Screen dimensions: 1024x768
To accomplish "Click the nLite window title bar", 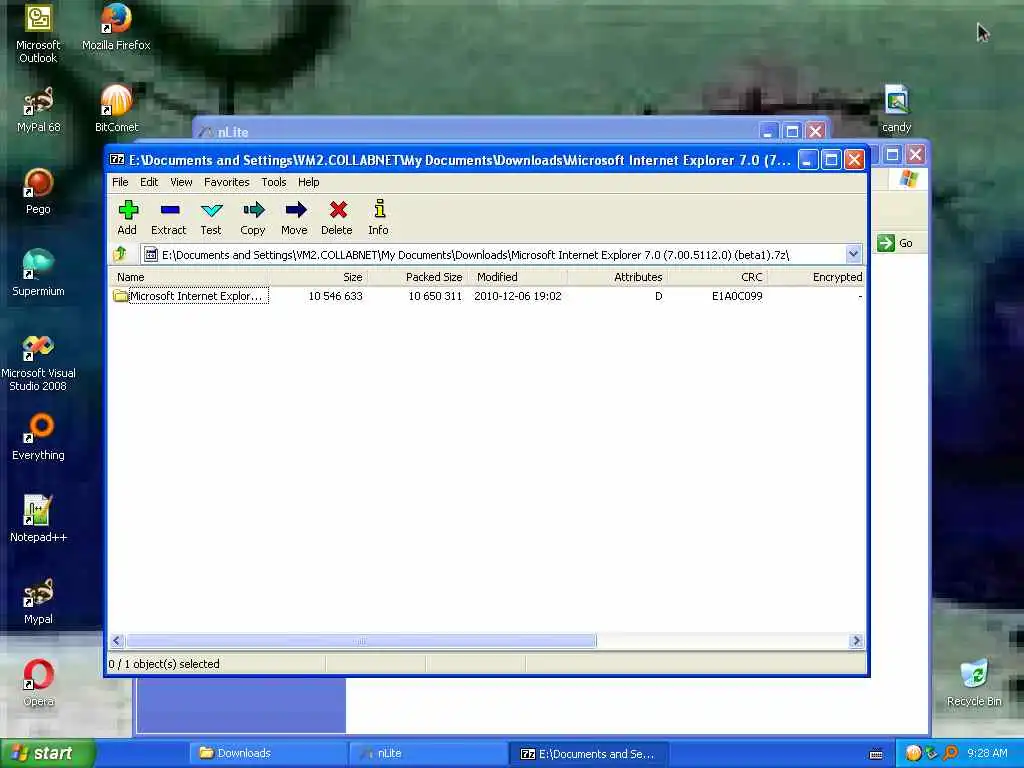I will [477, 131].
